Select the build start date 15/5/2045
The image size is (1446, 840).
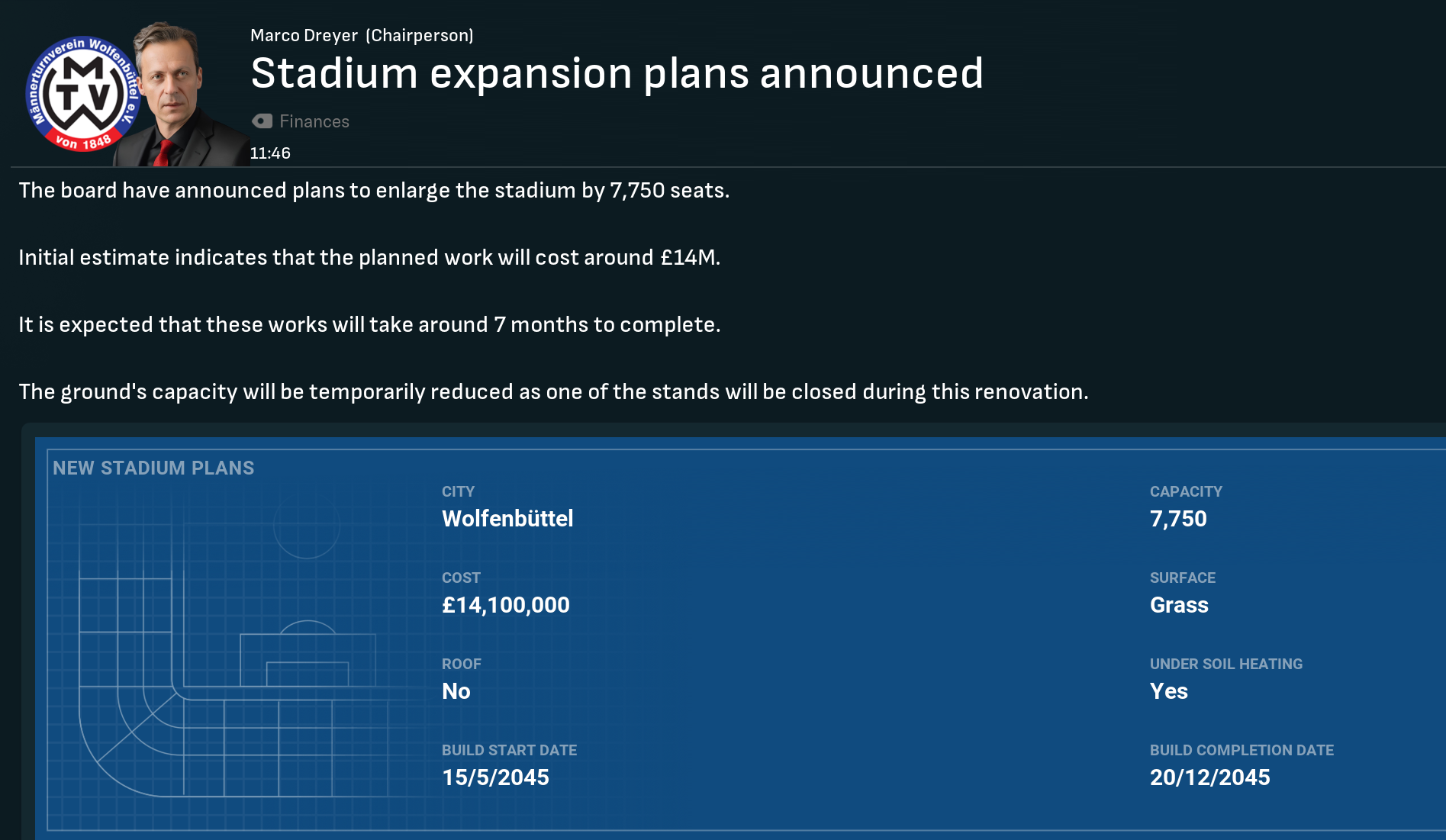(495, 777)
